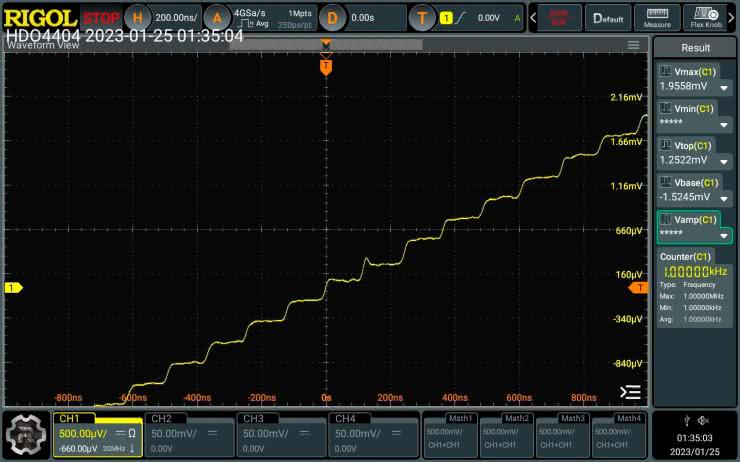
Task: Select the Result panel header tab
Action: point(695,47)
